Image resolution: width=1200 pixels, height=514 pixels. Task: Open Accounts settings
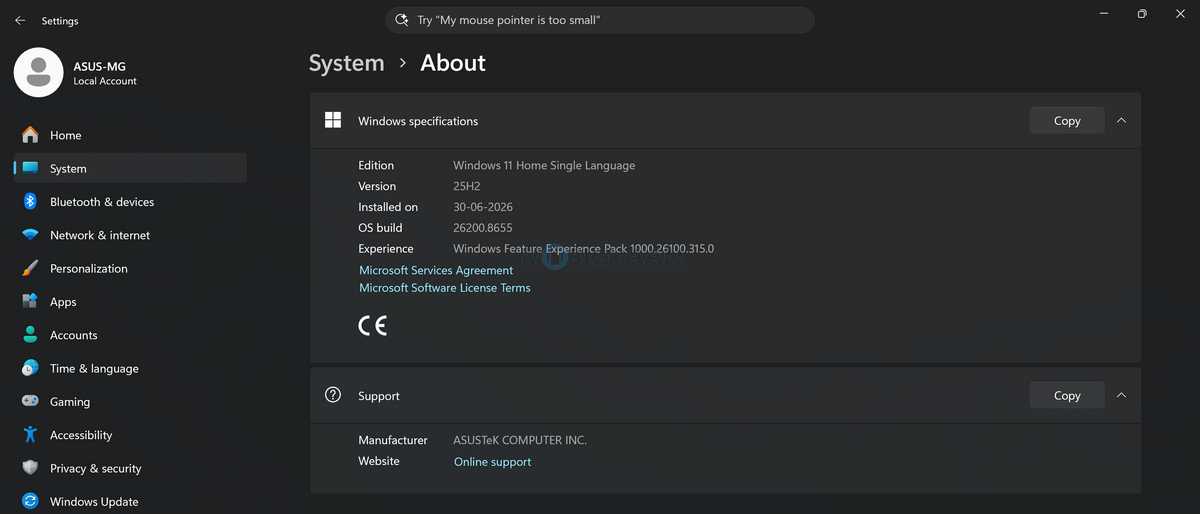click(x=130, y=335)
